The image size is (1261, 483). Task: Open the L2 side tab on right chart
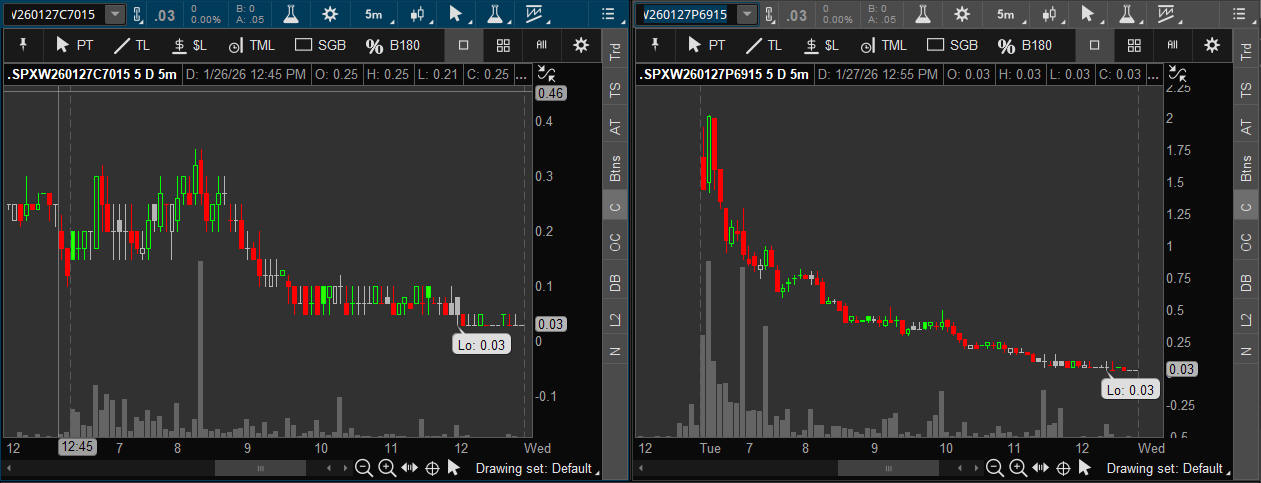click(x=1246, y=320)
